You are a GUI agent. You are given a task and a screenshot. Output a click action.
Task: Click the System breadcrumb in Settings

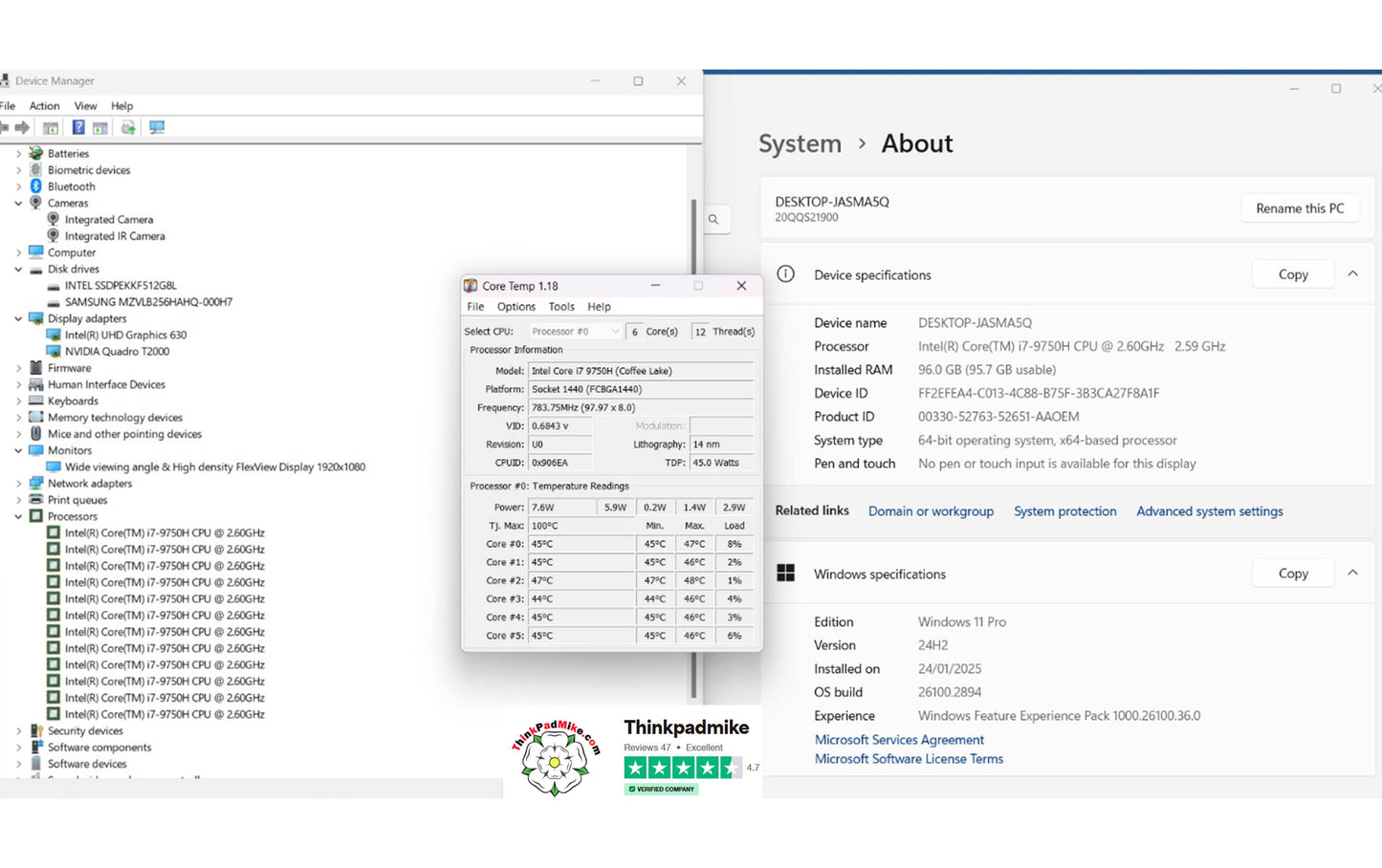coord(800,143)
